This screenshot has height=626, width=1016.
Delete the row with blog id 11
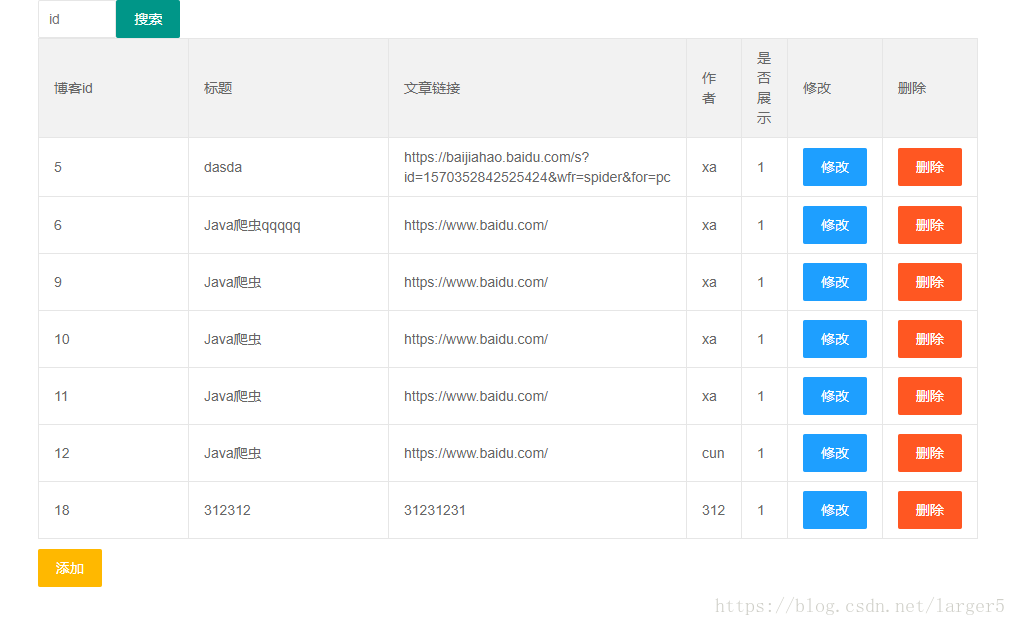[x=929, y=395]
